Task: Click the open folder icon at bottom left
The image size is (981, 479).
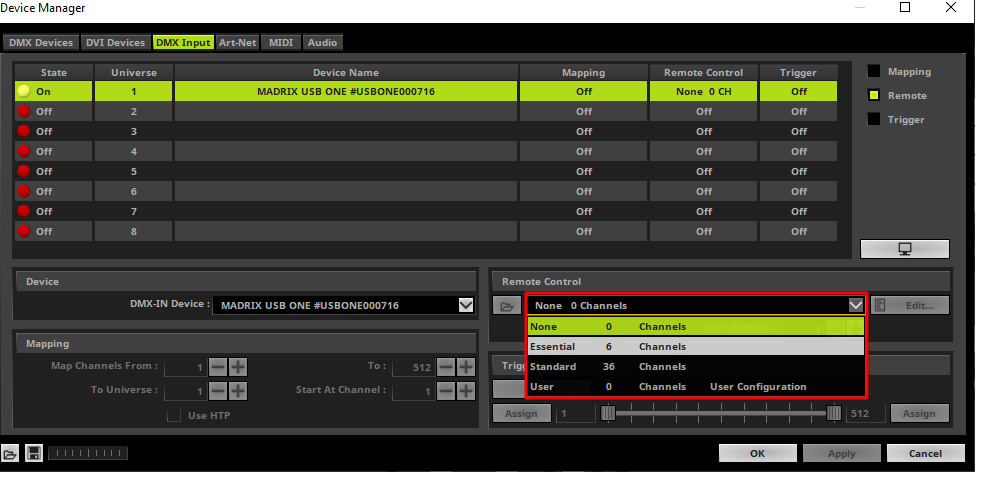Action: click(10, 454)
